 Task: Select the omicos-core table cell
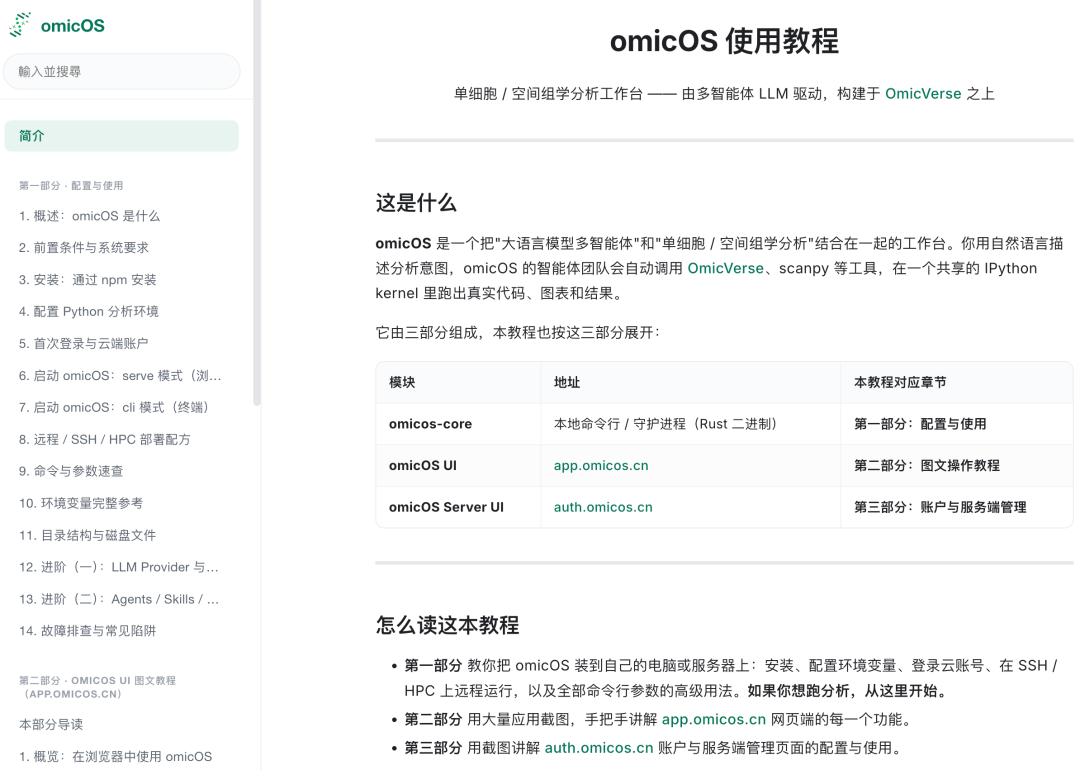click(x=459, y=424)
